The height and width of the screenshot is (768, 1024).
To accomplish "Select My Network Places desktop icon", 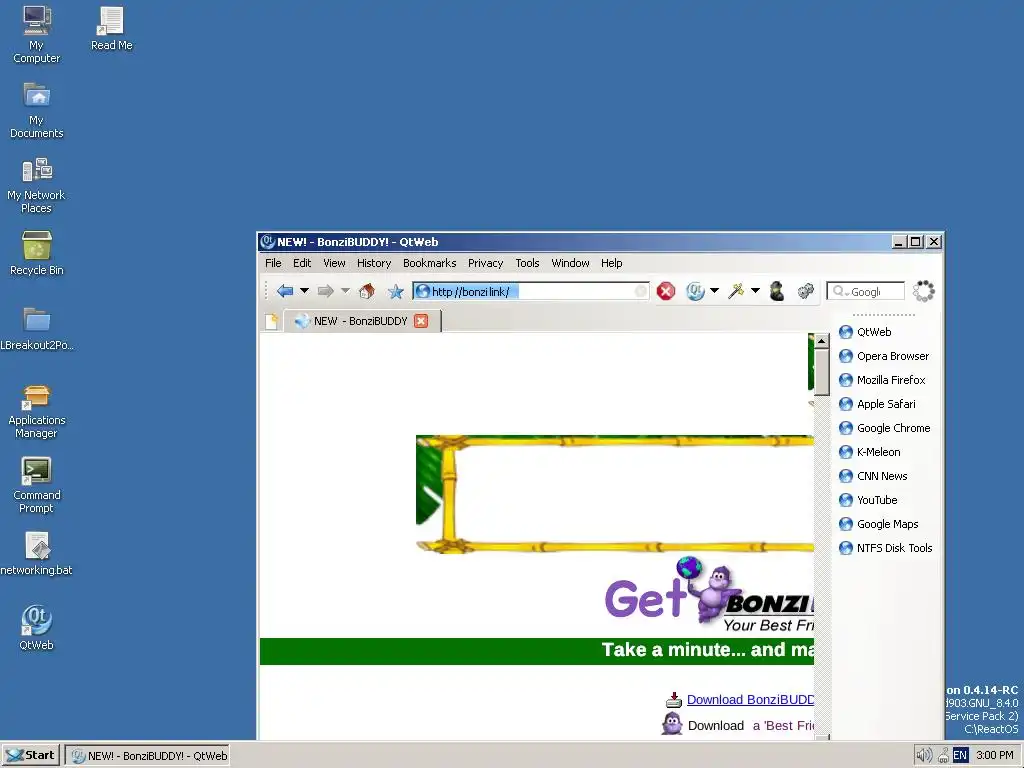I will pos(37,185).
